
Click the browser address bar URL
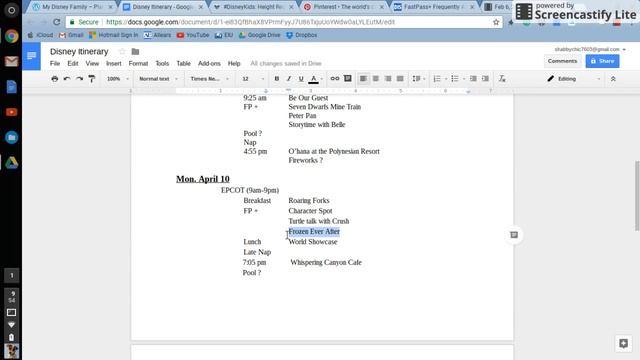tap(250, 22)
